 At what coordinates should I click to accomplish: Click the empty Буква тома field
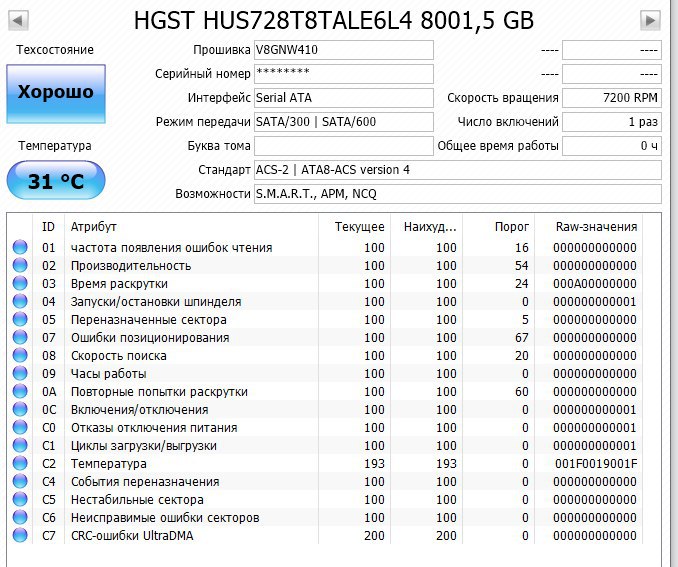click(x=344, y=146)
